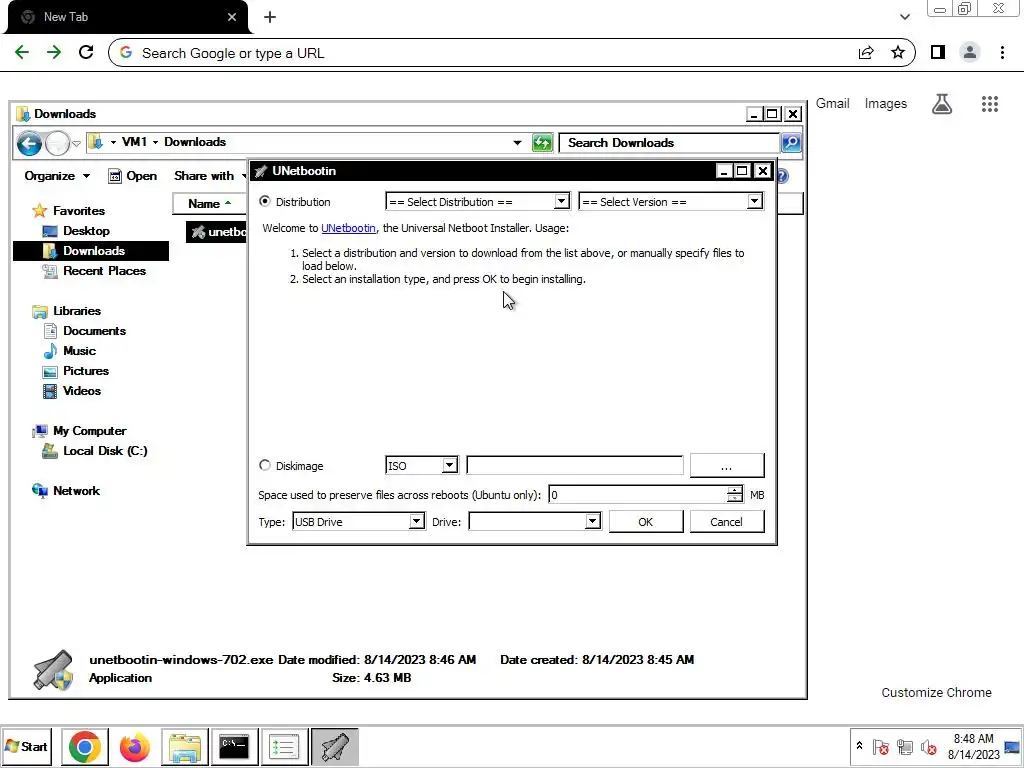Click Cancel in UNetbootin dialog
The height and width of the screenshot is (768, 1024).
click(727, 522)
